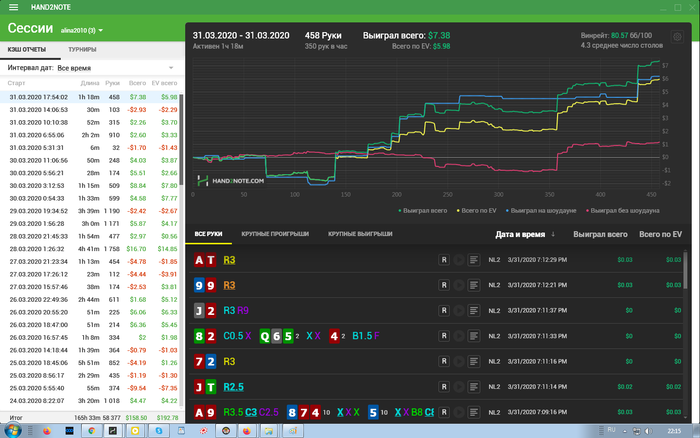The height and width of the screenshot is (438, 700).
Task: Click the RU language indicator
Action: [x=612, y=430]
